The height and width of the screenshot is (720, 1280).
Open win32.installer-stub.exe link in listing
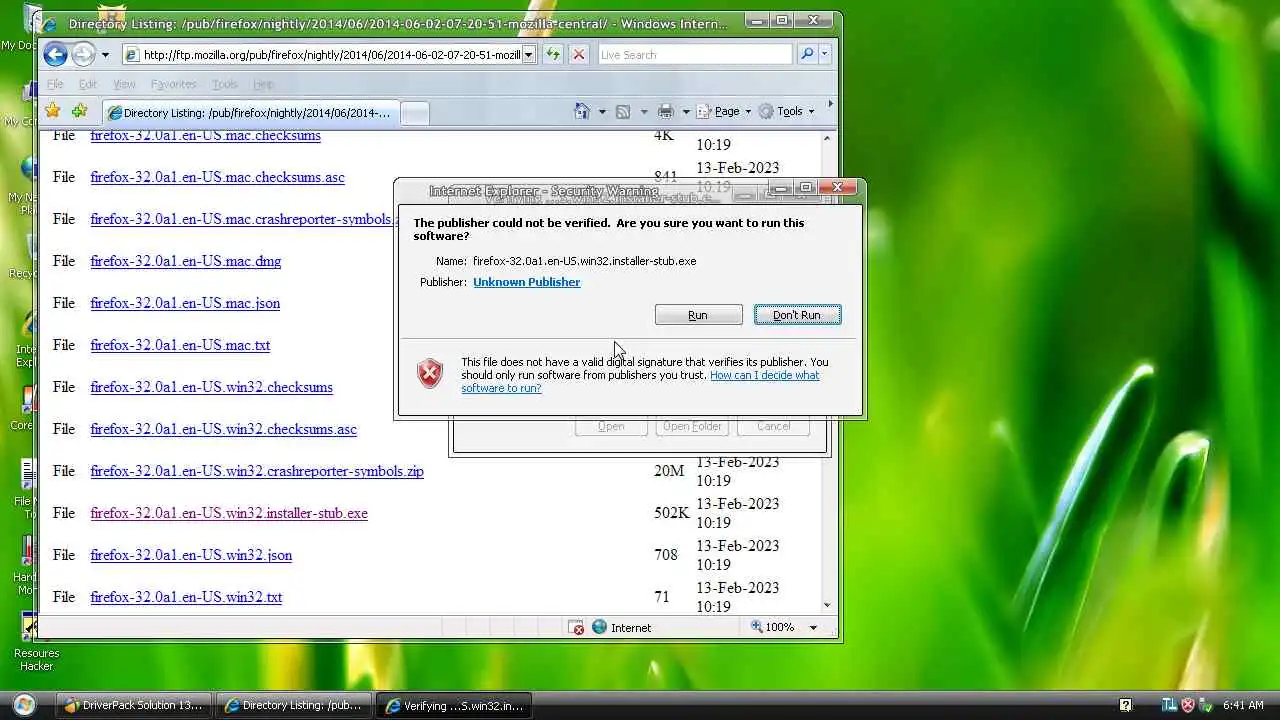point(229,513)
